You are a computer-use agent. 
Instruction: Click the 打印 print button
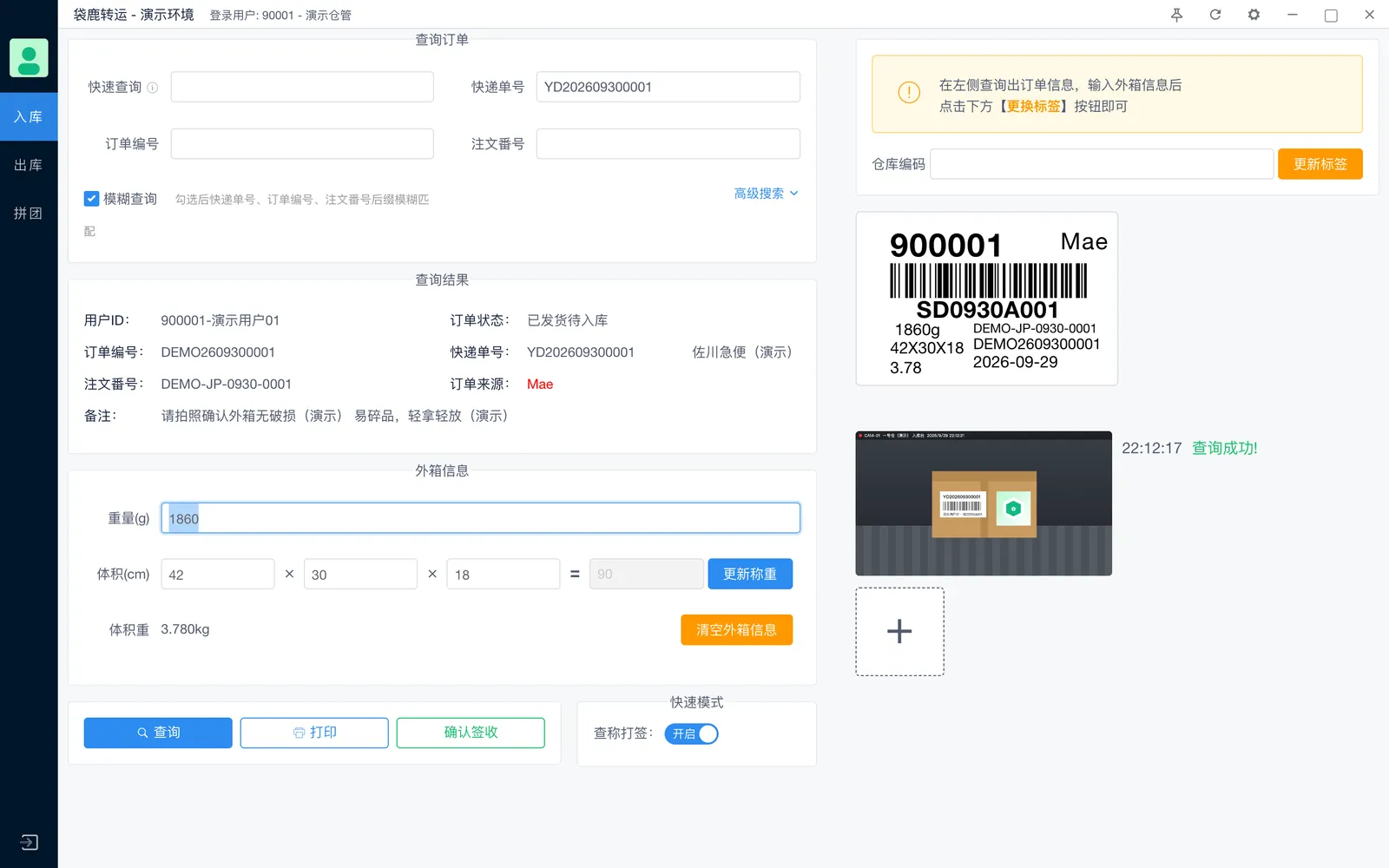[314, 733]
